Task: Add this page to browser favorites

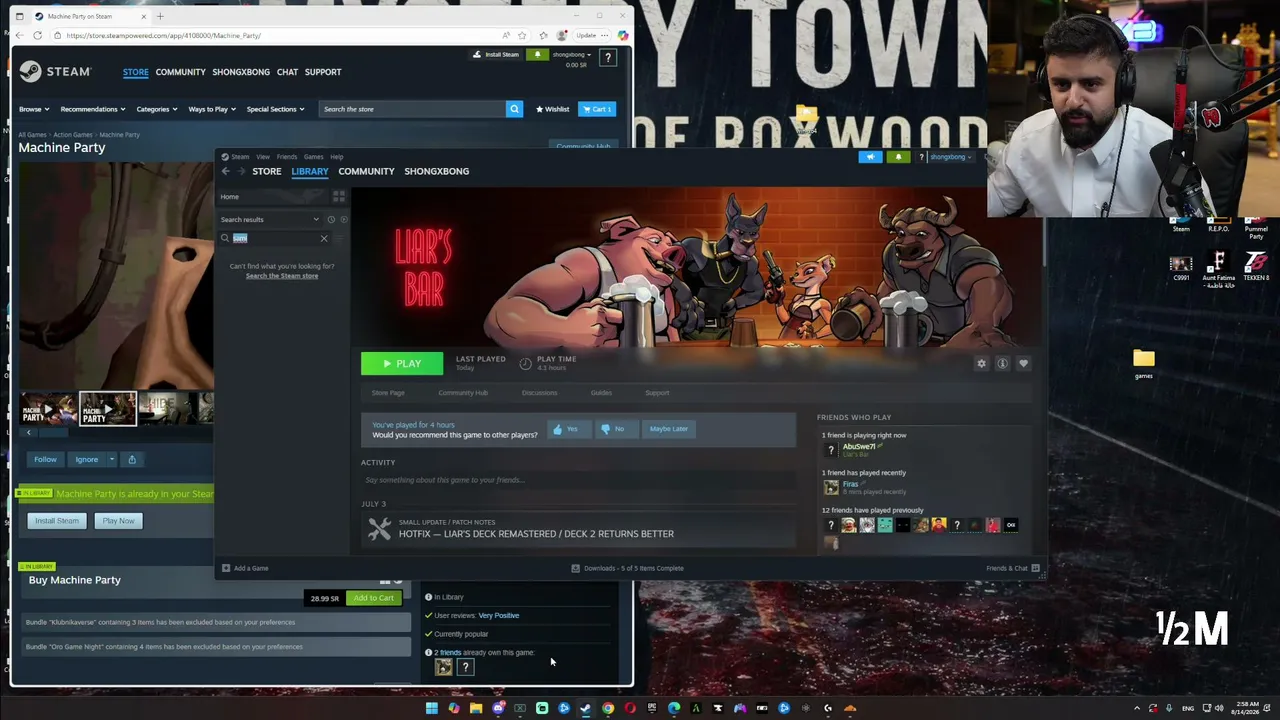Action: pos(522,35)
